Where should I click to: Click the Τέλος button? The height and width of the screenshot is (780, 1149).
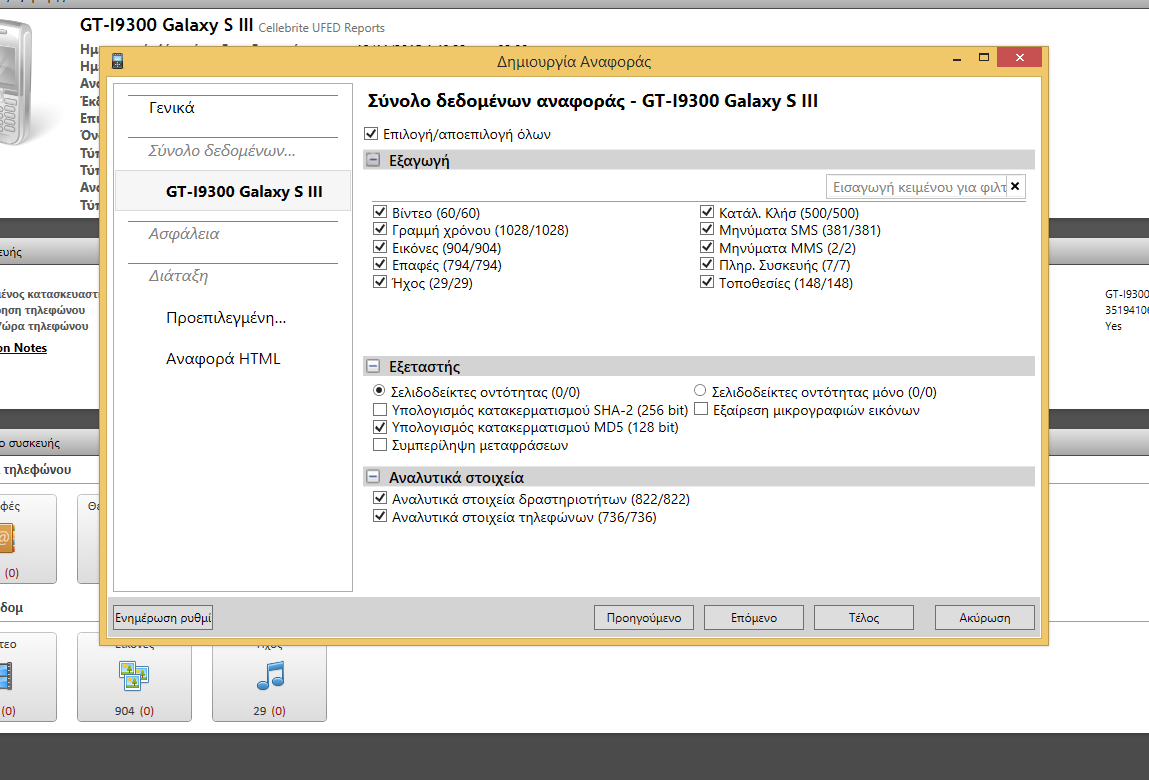click(864, 617)
